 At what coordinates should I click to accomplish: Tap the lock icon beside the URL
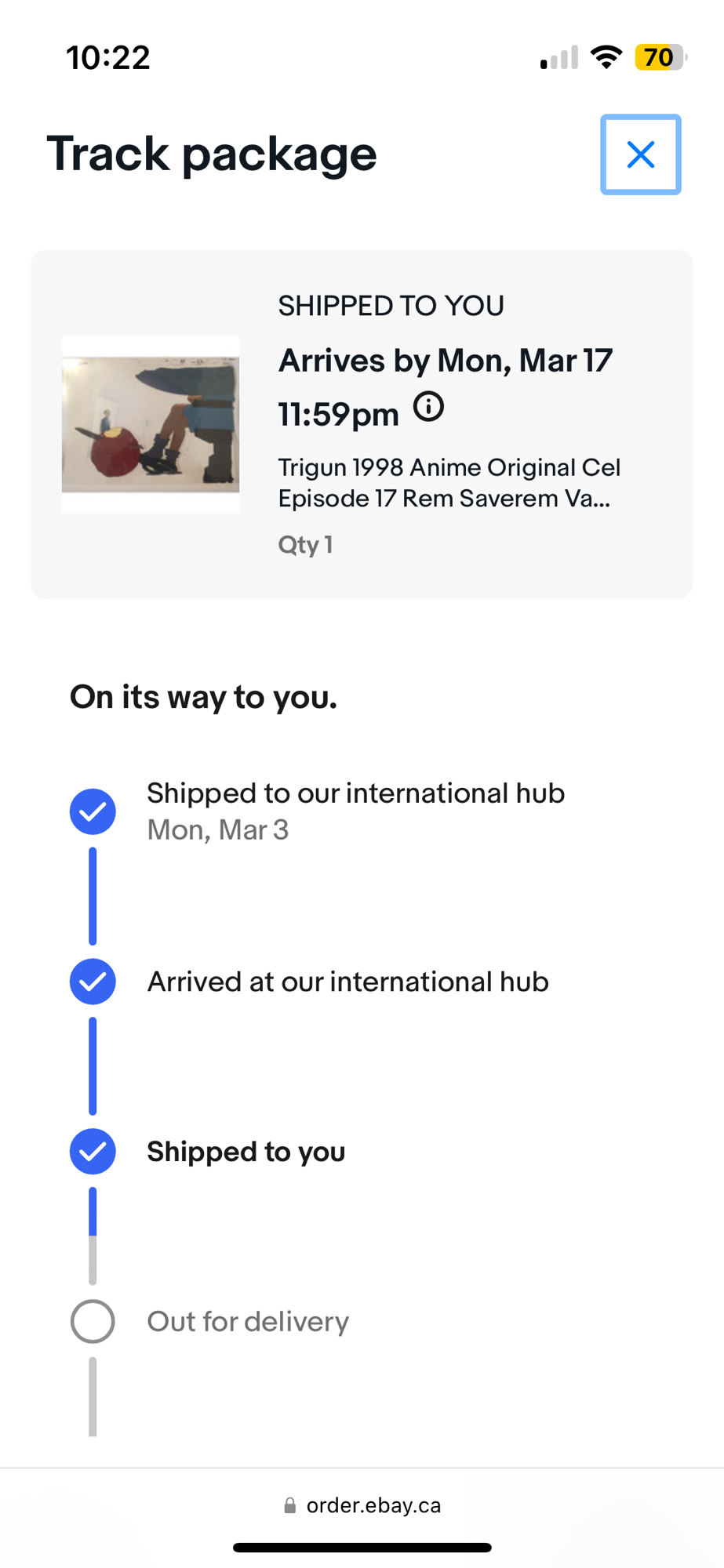coord(290,1505)
